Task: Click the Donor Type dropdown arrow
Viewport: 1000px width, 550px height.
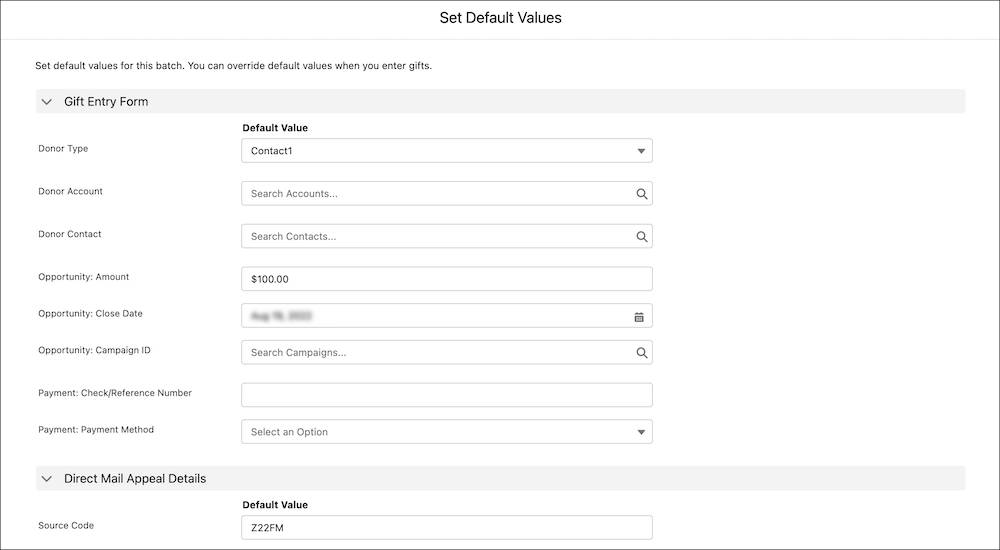Action: point(641,152)
